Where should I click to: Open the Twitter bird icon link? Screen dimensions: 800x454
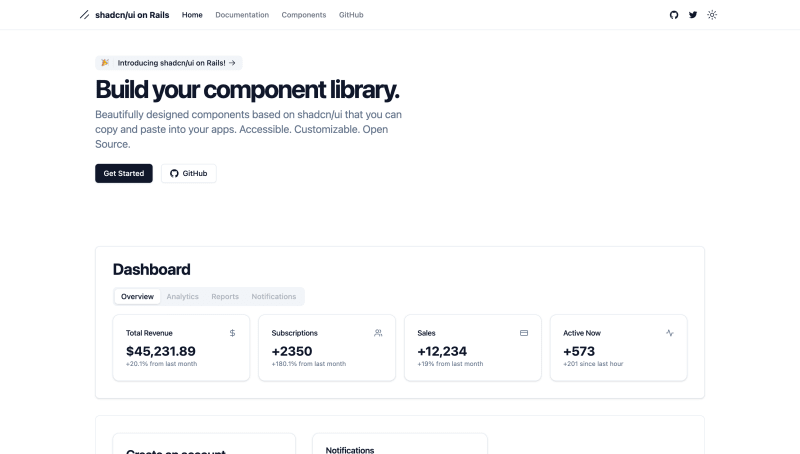693,15
